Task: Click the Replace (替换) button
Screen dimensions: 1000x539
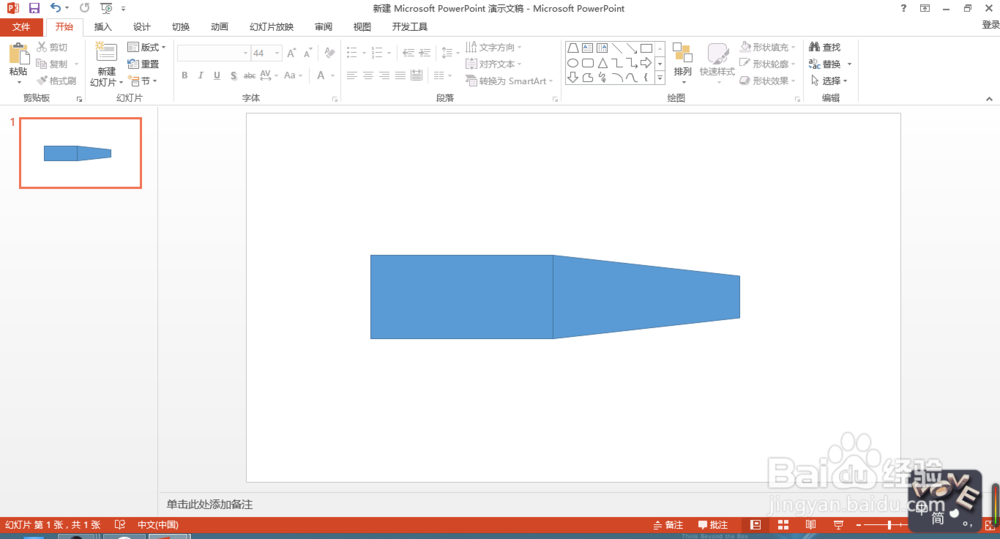Action: click(825, 64)
